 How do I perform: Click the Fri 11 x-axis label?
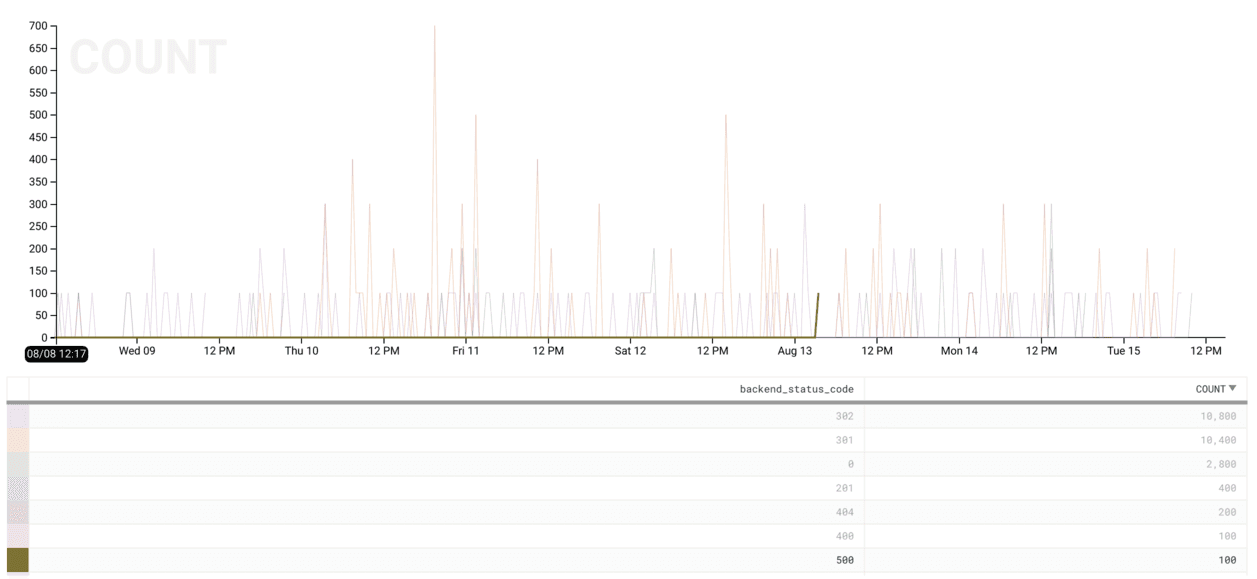pyautogui.click(x=466, y=351)
